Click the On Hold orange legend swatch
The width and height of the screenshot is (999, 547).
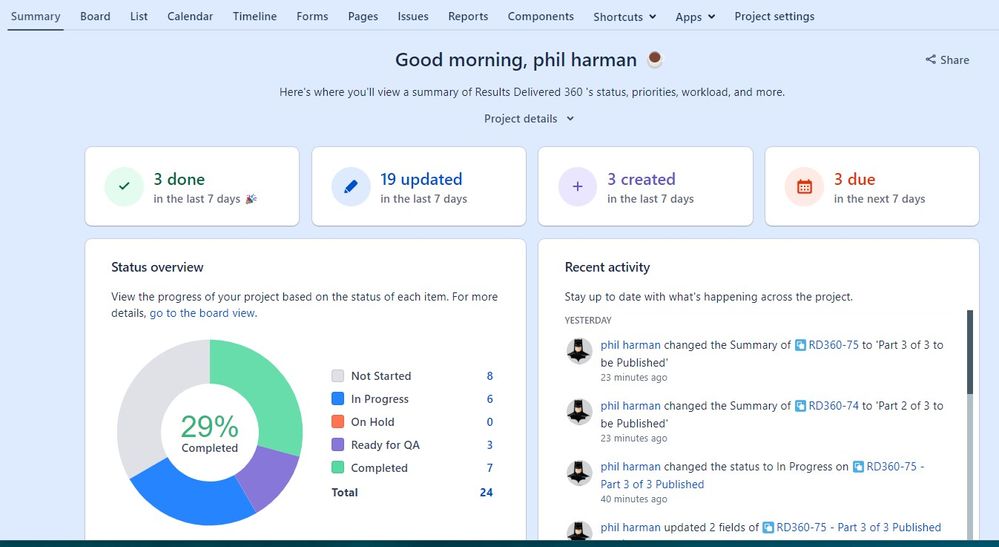click(338, 422)
